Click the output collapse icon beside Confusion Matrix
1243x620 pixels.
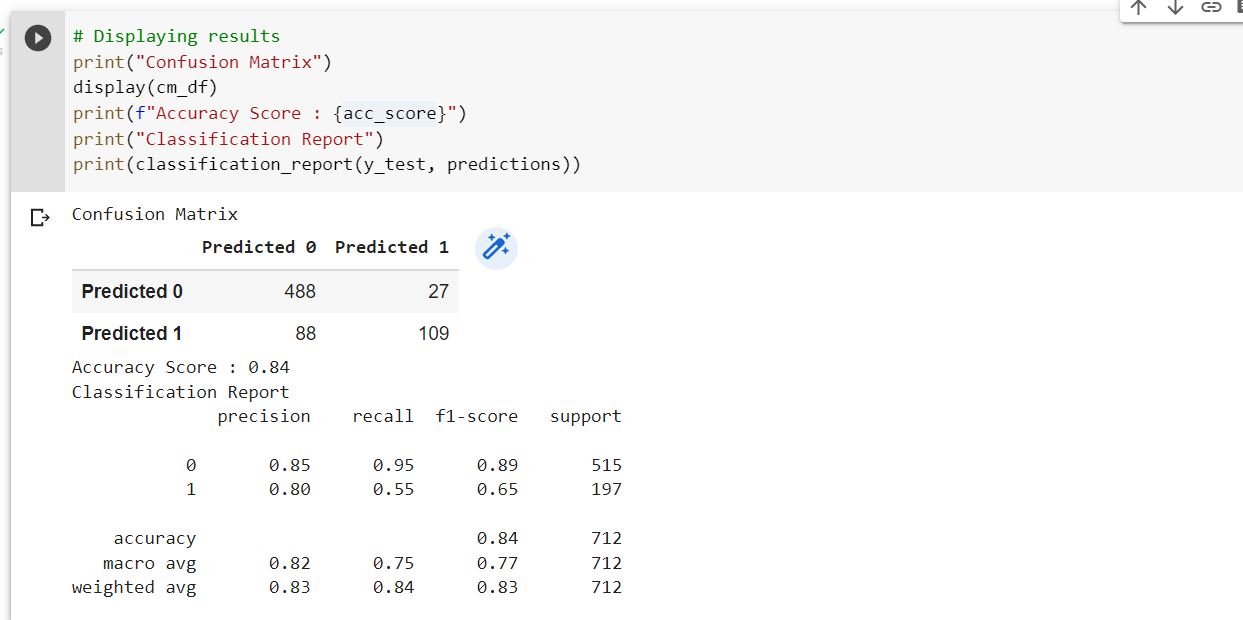[39, 217]
